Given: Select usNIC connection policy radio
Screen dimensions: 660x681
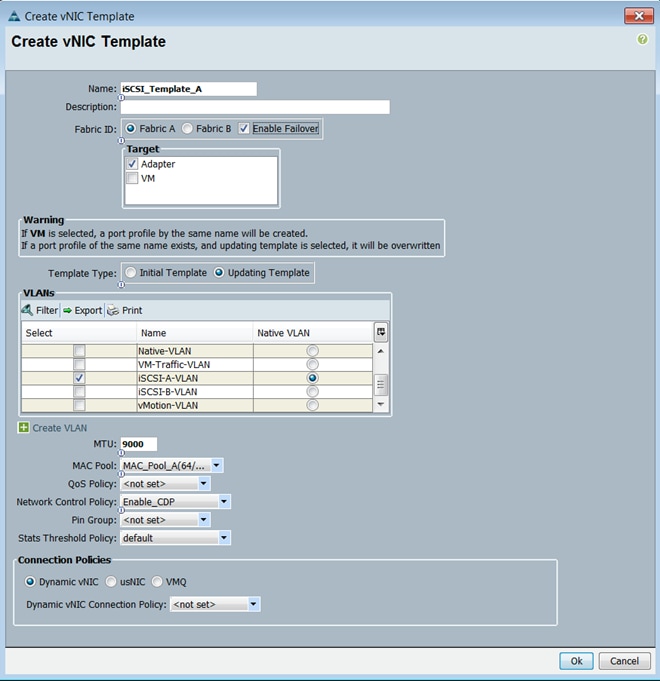Looking at the screenshot, I should coord(111,582).
